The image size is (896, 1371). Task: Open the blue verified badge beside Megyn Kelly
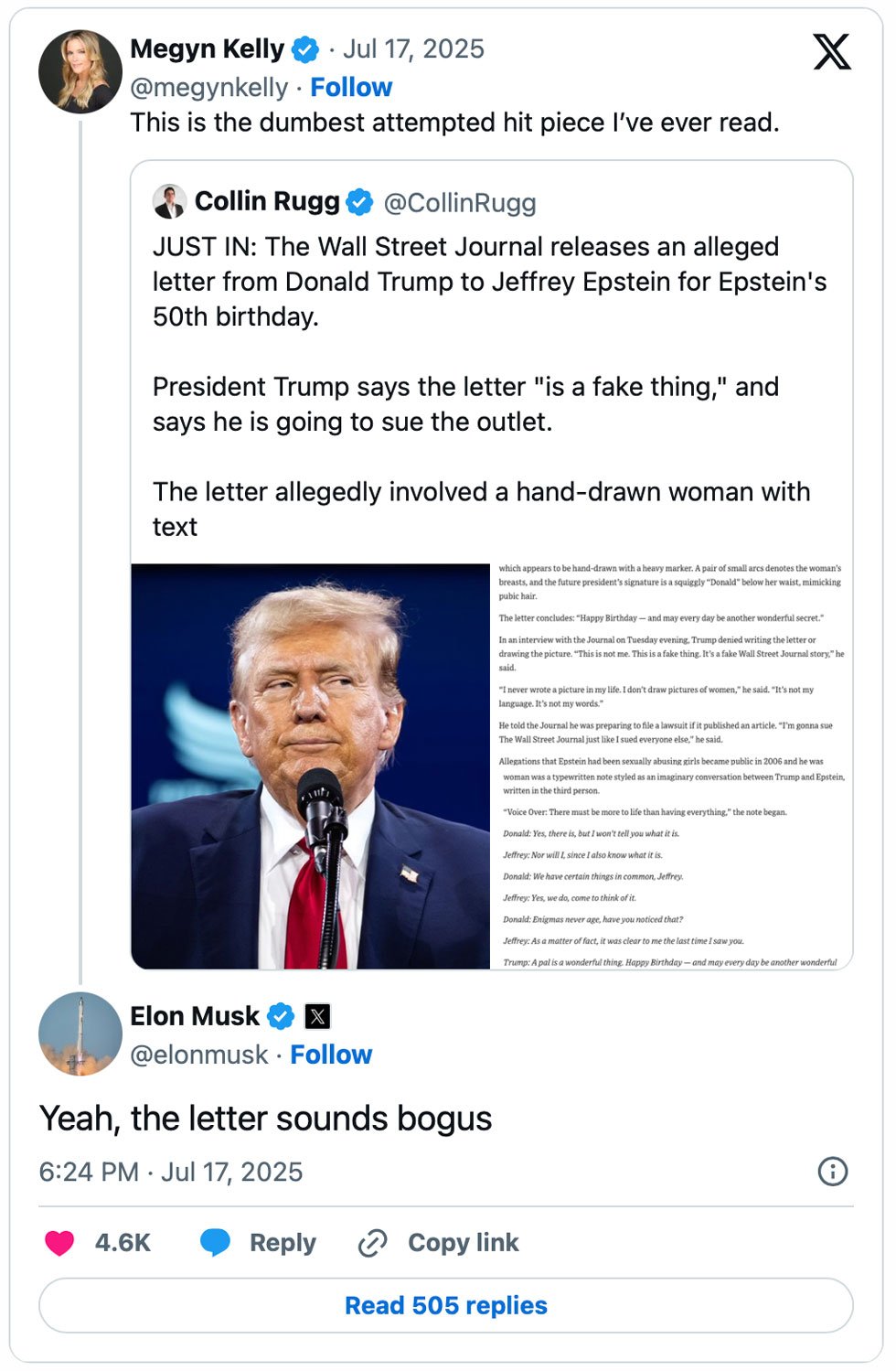point(304,49)
